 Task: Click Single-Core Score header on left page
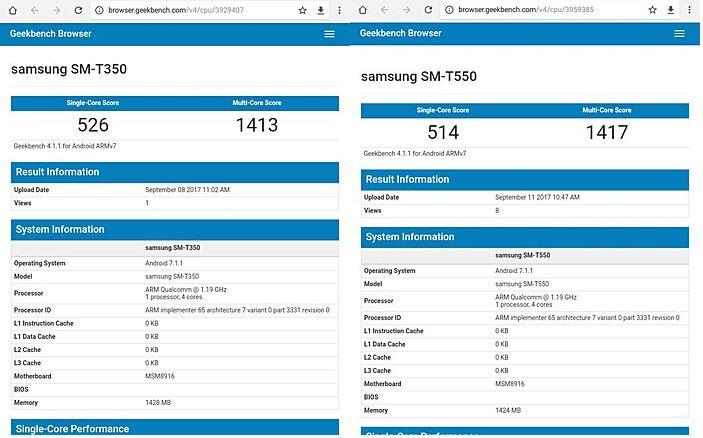[x=93, y=103]
